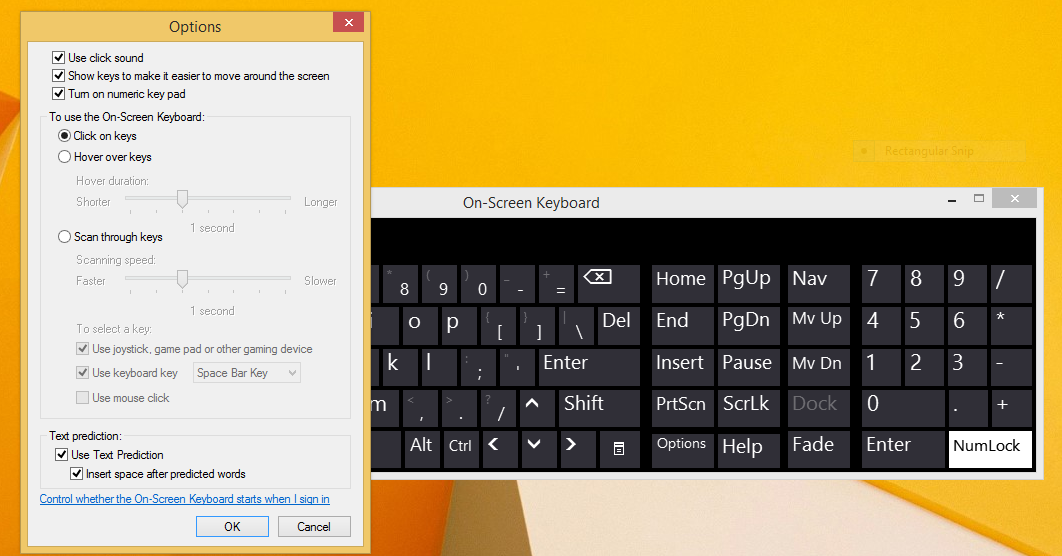Image resolution: width=1062 pixels, height=556 pixels.
Task: Tap the semicolon key
Action: [478, 367]
